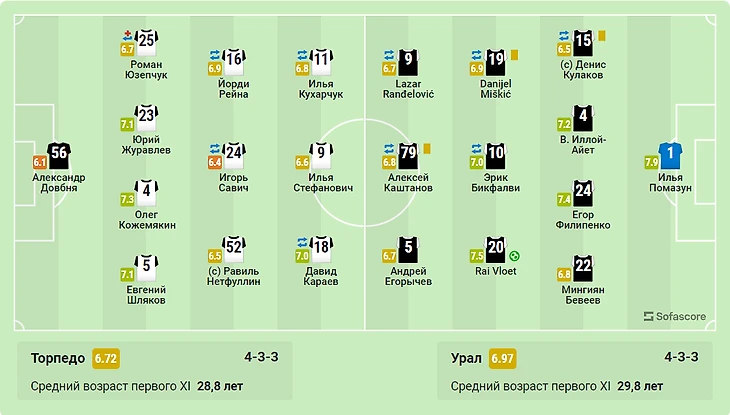Click Олег Кожемякин's 7.3 rating badge
Screen dimensions: 730x415
[x=127, y=199]
